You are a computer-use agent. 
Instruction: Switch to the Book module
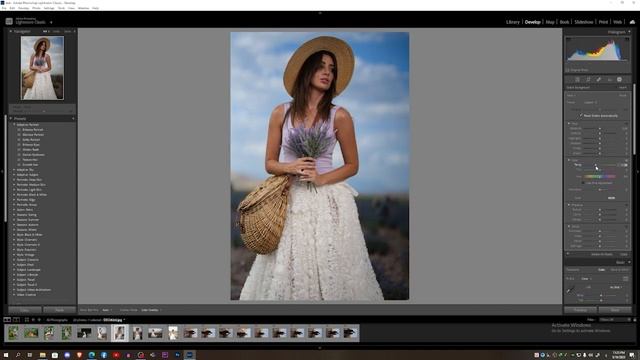pyautogui.click(x=564, y=22)
